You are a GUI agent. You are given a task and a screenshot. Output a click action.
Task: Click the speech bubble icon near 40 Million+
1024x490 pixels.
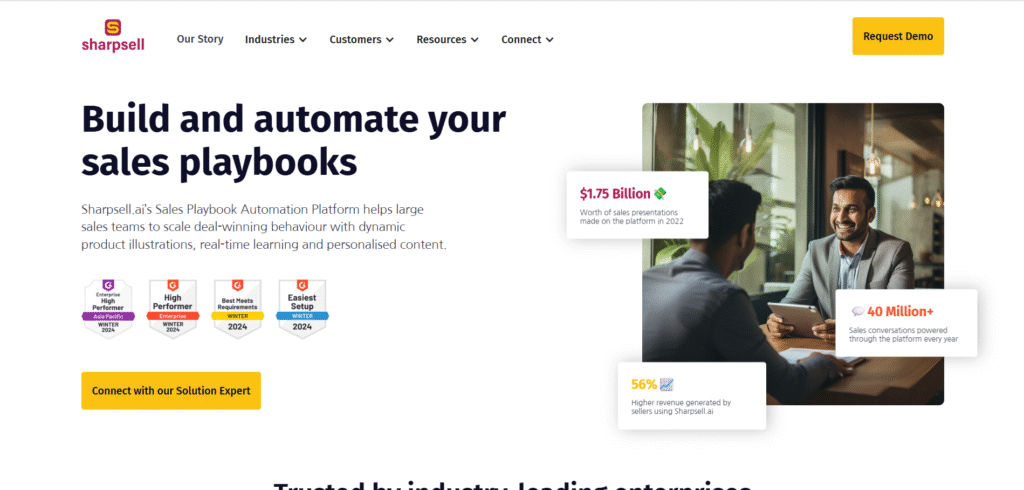click(858, 312)
